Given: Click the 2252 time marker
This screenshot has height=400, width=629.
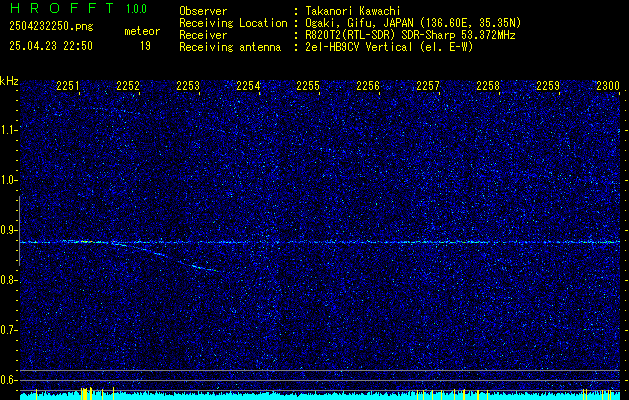Looking at the screenshot, I should 128,85.
